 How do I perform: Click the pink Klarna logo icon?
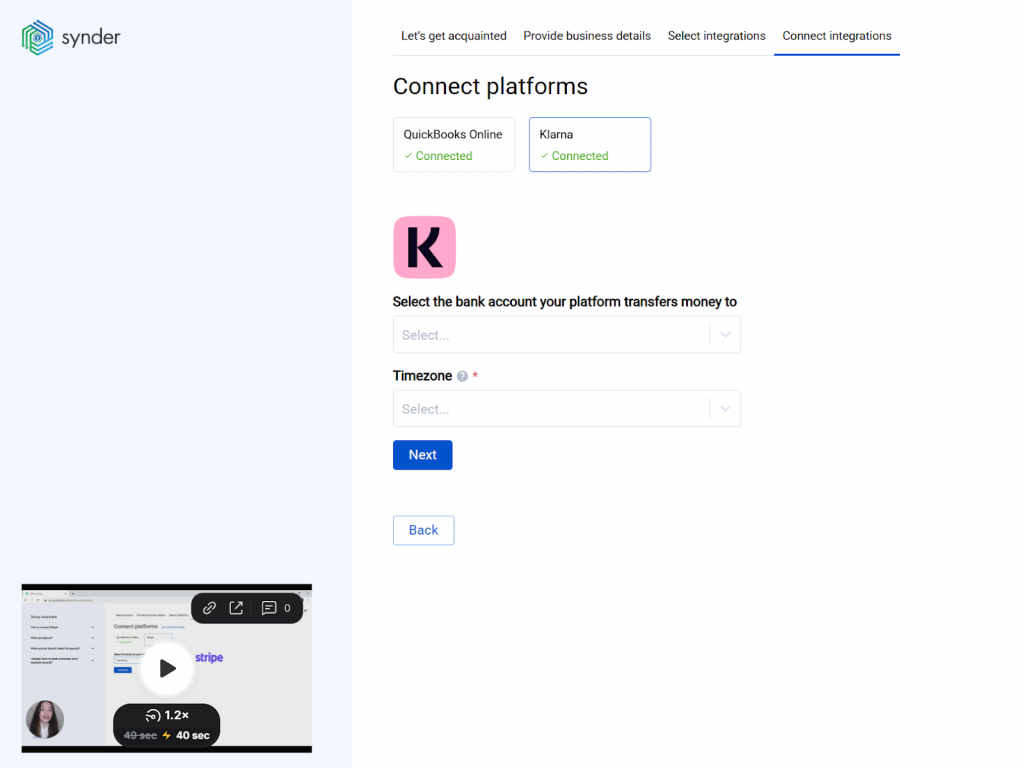pos(424,247)
